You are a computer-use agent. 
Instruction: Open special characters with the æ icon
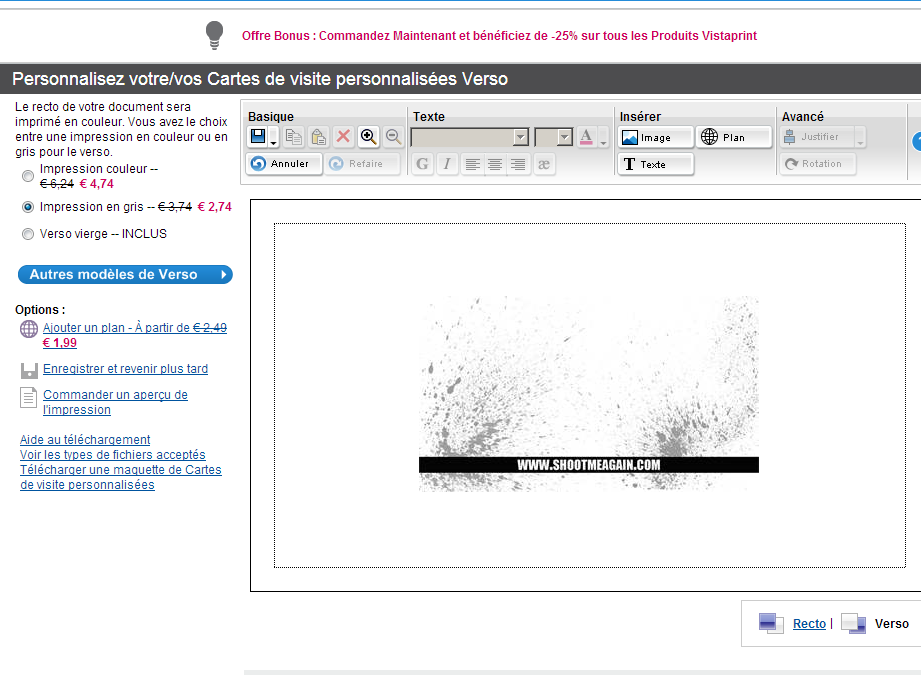(544, 164)
